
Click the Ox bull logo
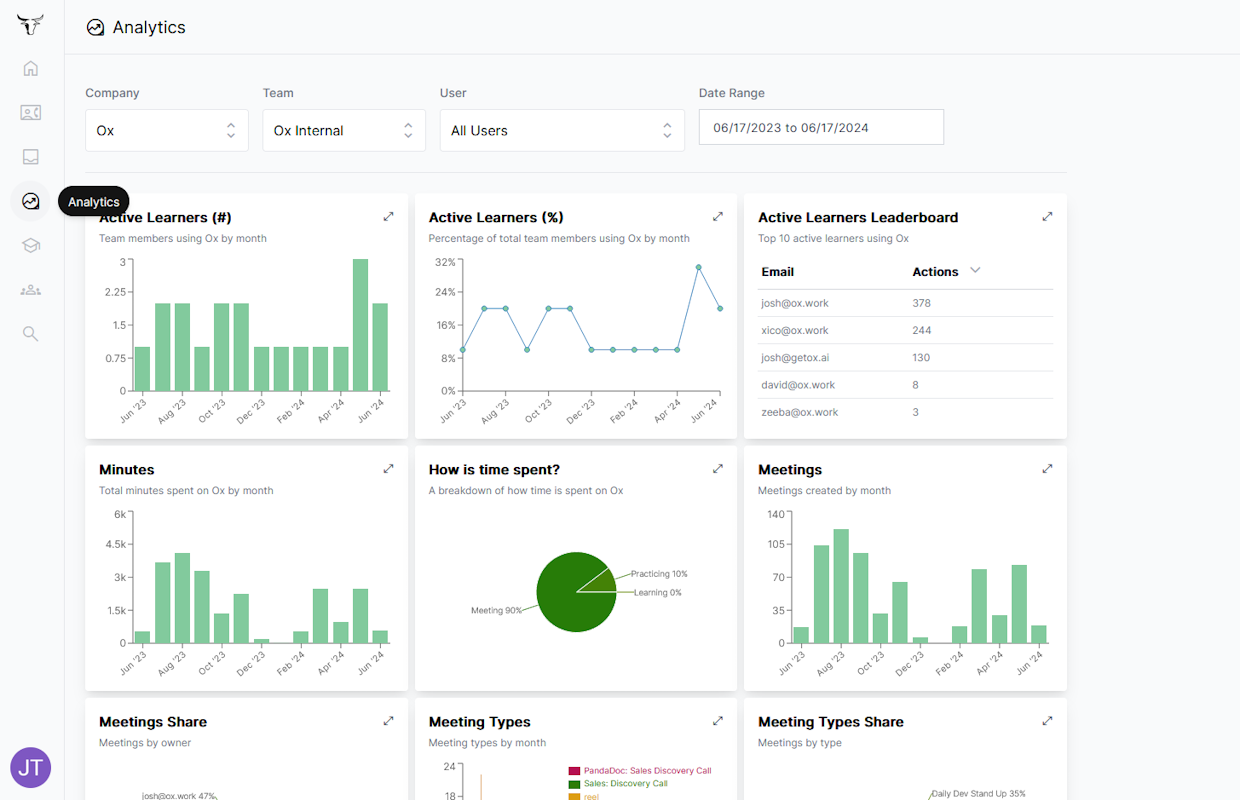pos(30,24)
